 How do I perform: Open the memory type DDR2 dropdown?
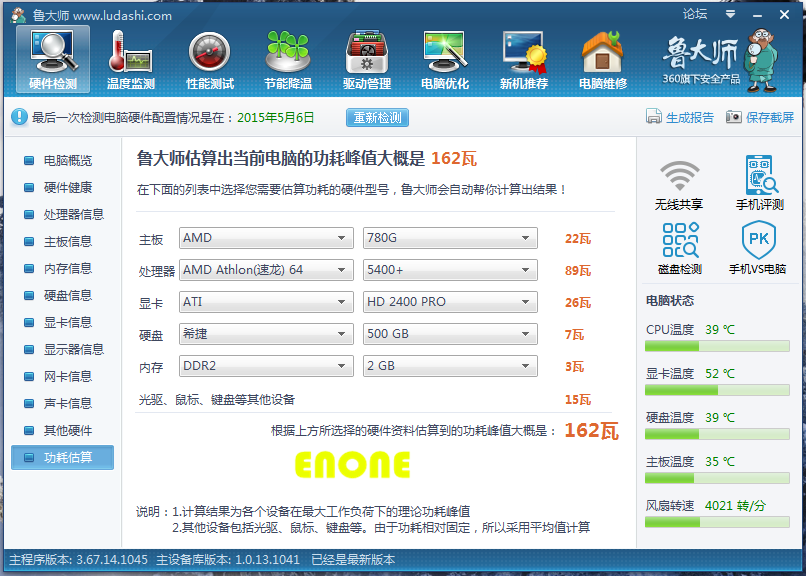coord(266,366)
